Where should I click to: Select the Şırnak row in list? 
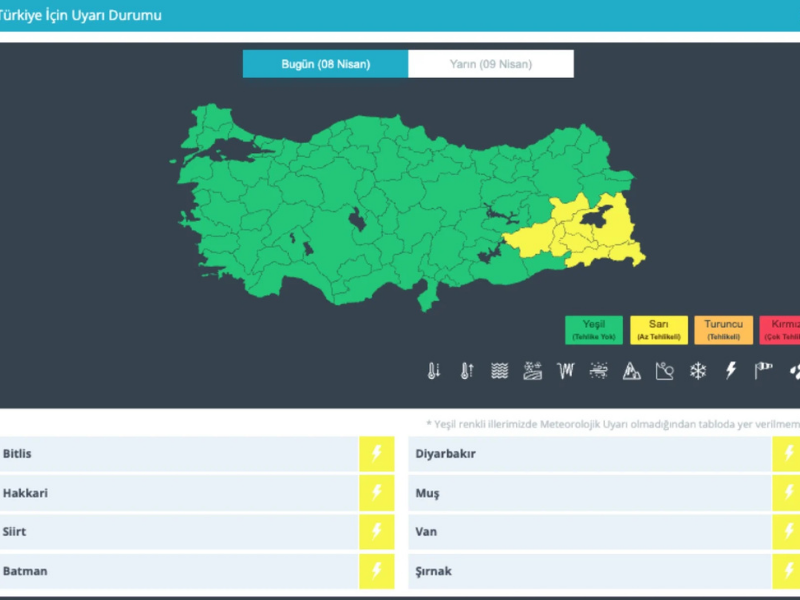pos(590,571)
